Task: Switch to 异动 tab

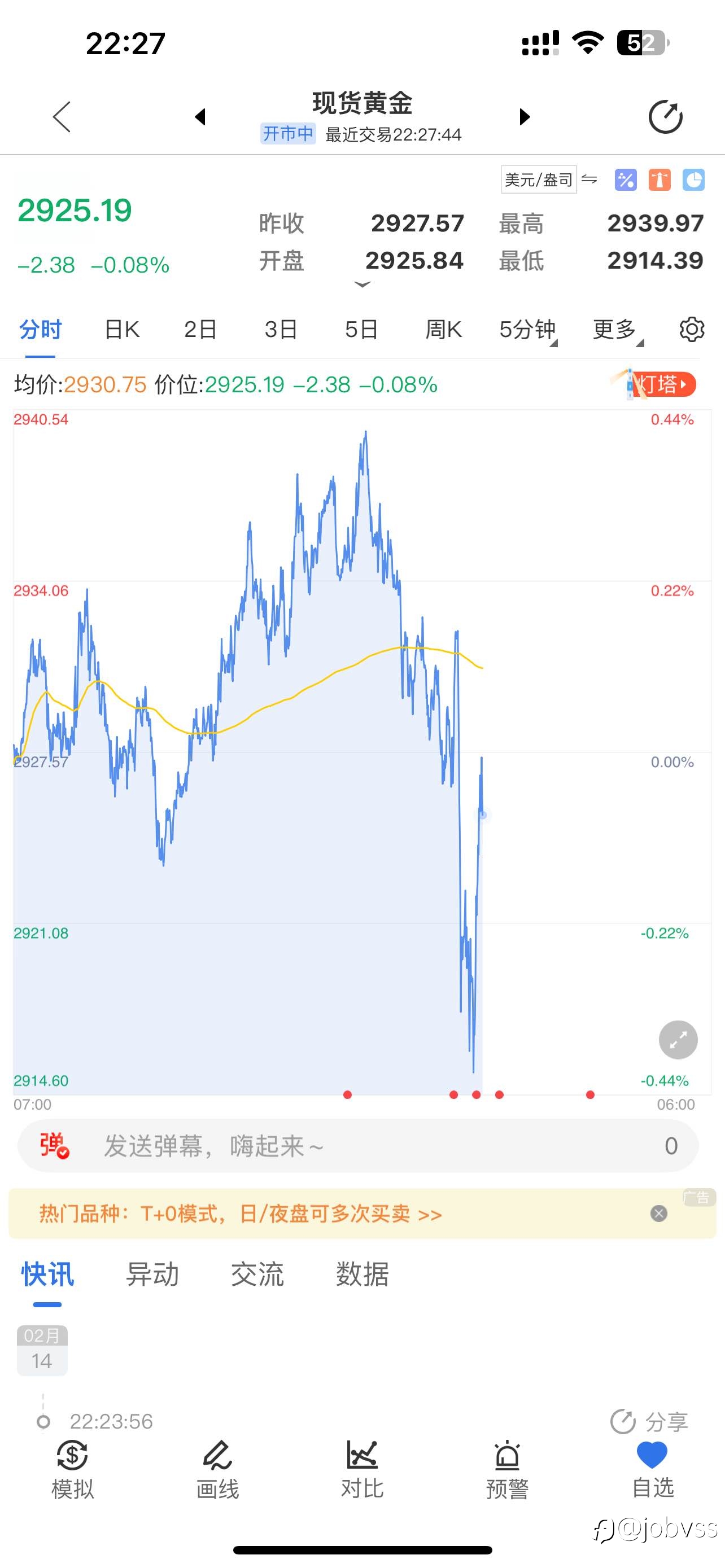Action: (x=152, y=1274)
